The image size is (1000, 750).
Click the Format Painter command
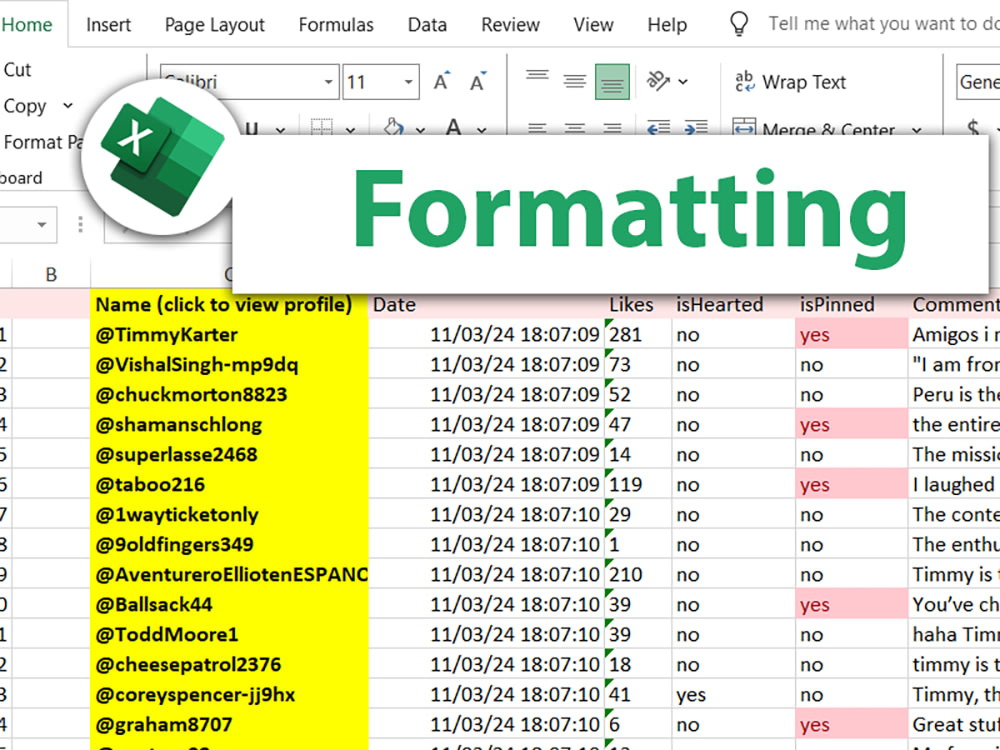[x=43, y=142]
